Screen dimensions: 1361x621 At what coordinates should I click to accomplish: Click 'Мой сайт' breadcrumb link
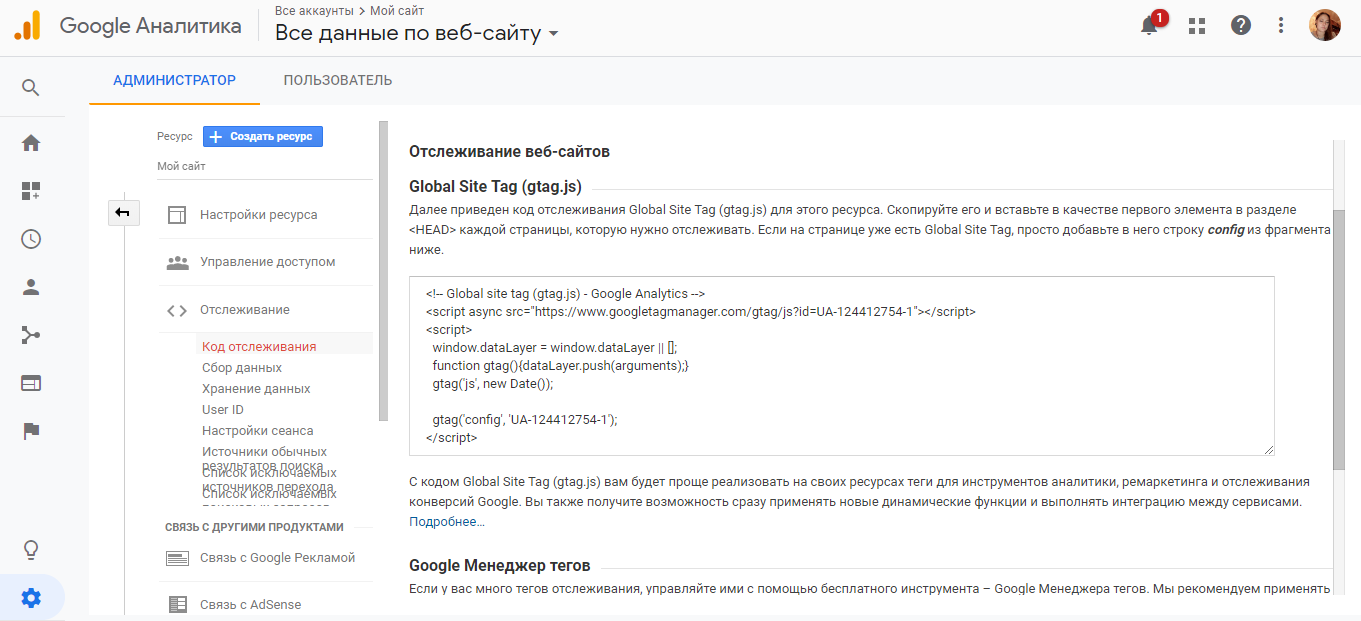point(397,11)
